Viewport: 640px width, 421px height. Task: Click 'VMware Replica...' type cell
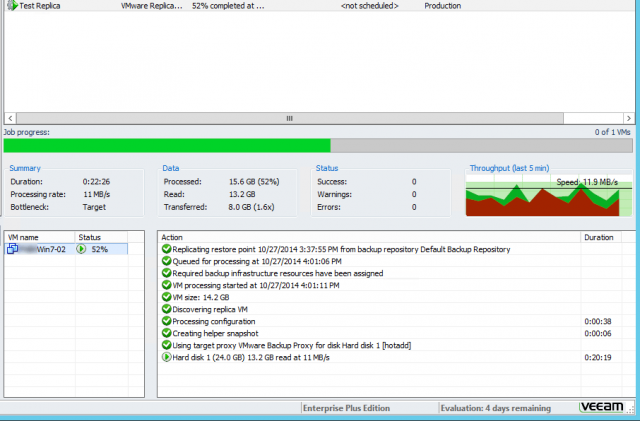pyautogui.click(x=151, y=6)
